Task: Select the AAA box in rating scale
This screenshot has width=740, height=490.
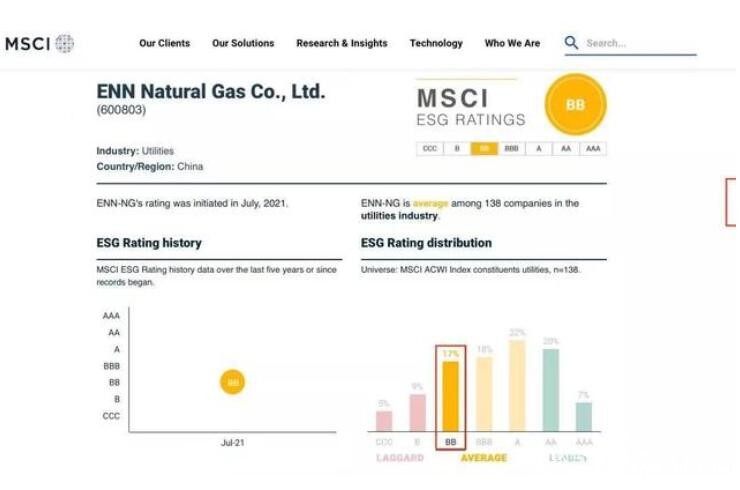Action: pos(593,148)
